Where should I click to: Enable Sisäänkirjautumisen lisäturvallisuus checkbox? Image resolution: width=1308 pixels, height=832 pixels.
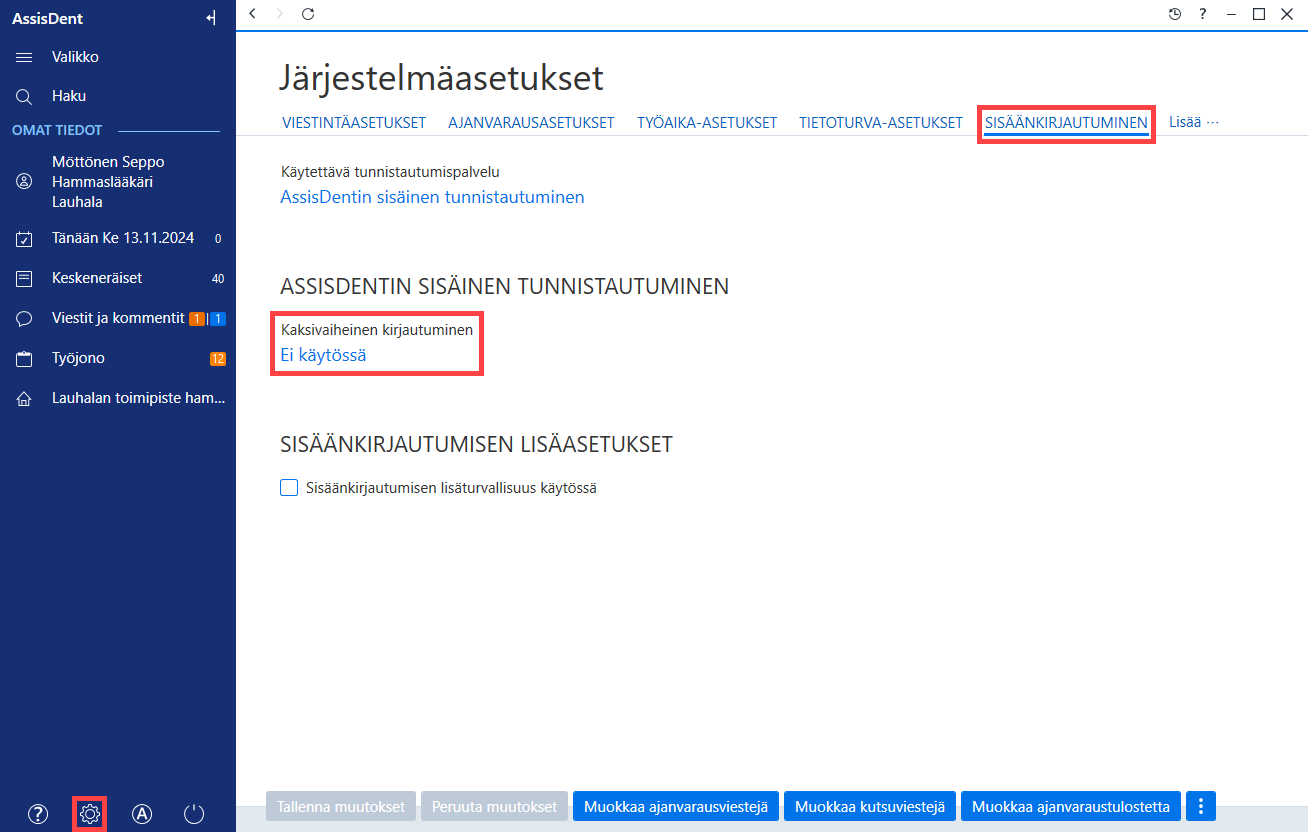click(290, 488)
